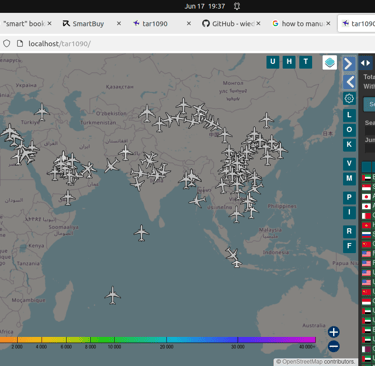Click the I button

(x=349, y=212)
